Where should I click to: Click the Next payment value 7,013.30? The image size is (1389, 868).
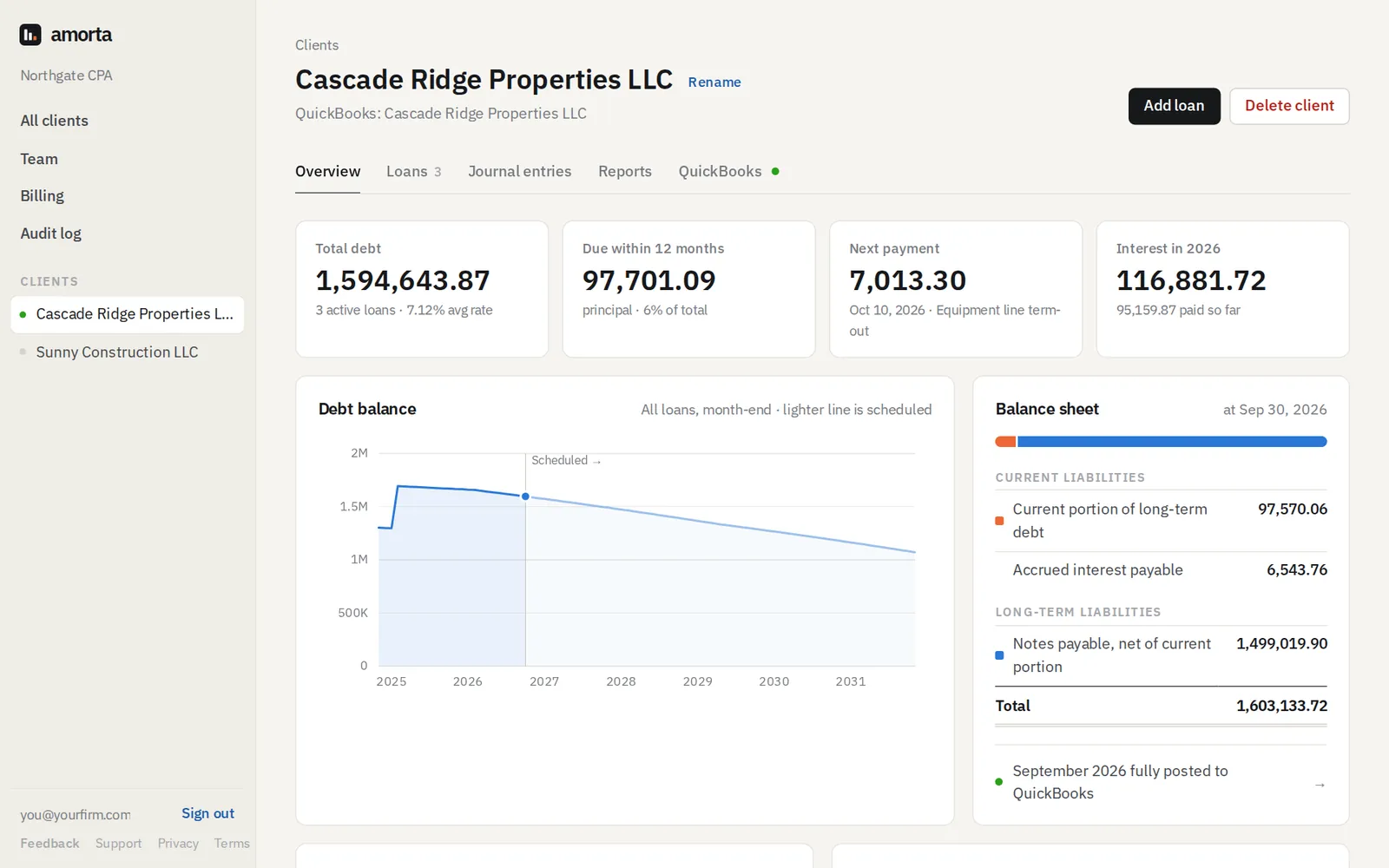coord(908,280)
